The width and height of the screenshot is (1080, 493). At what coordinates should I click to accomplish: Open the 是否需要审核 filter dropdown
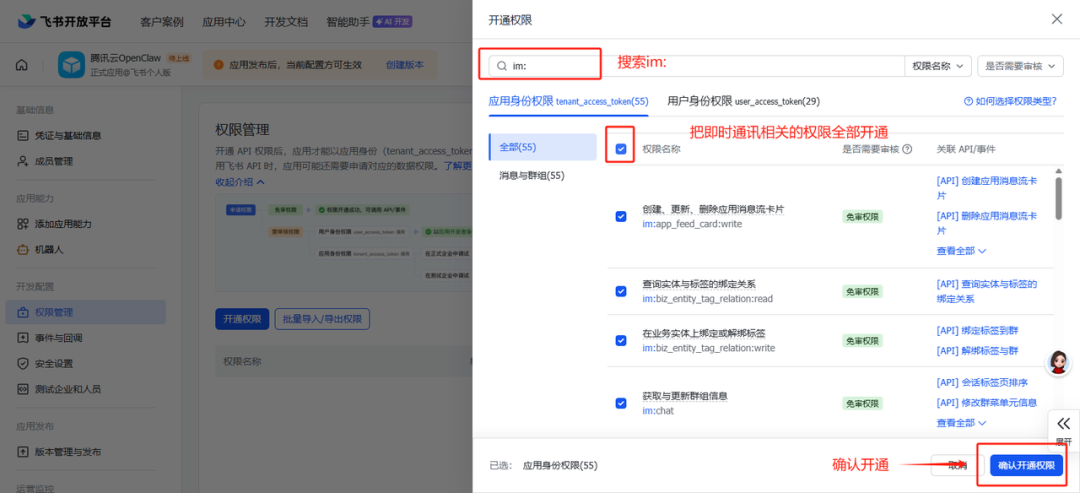[1020, 65]
